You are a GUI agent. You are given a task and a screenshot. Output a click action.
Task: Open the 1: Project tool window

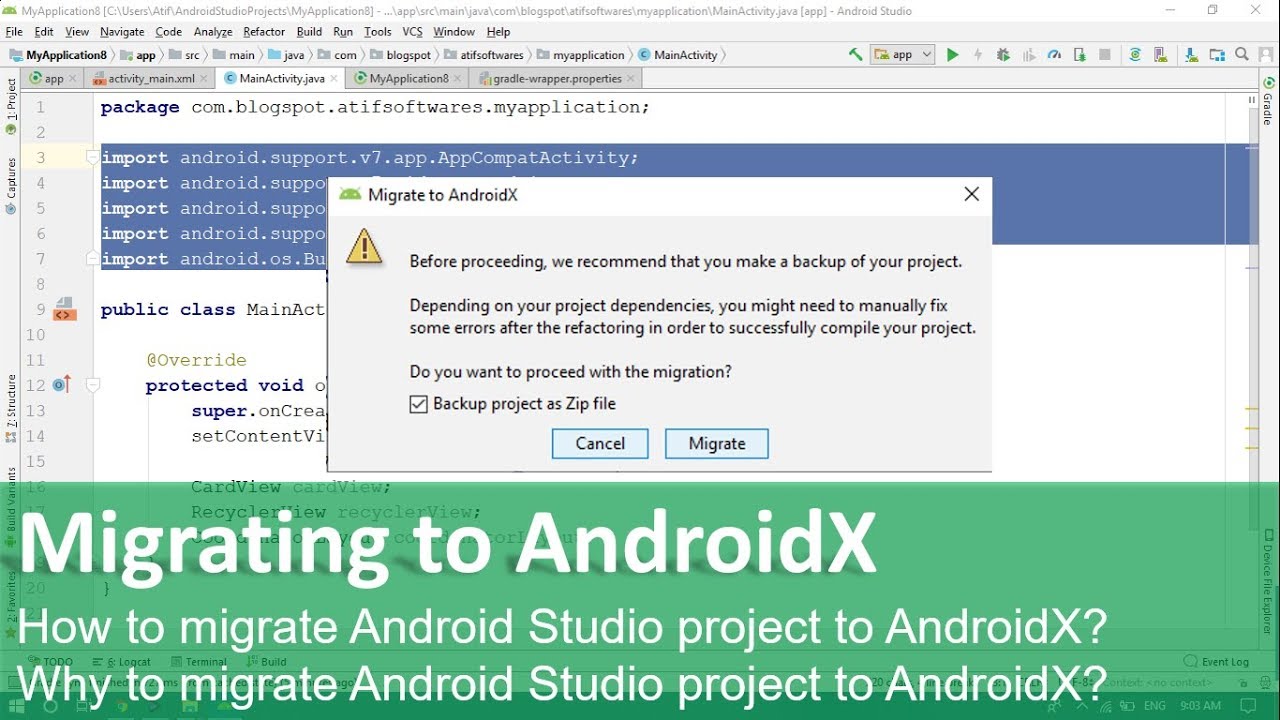(11, 106)
